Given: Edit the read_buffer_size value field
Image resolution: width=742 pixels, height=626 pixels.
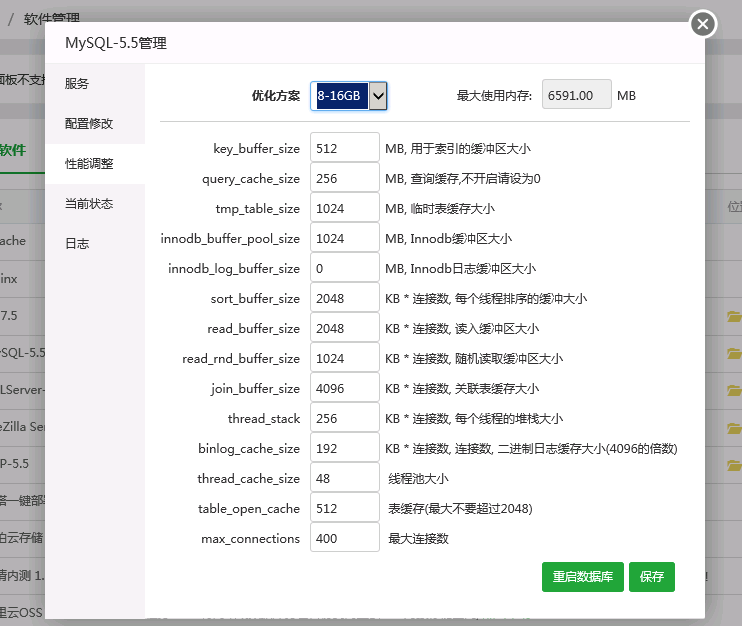Looking at the screenshot, I should (x=344, y=328).
